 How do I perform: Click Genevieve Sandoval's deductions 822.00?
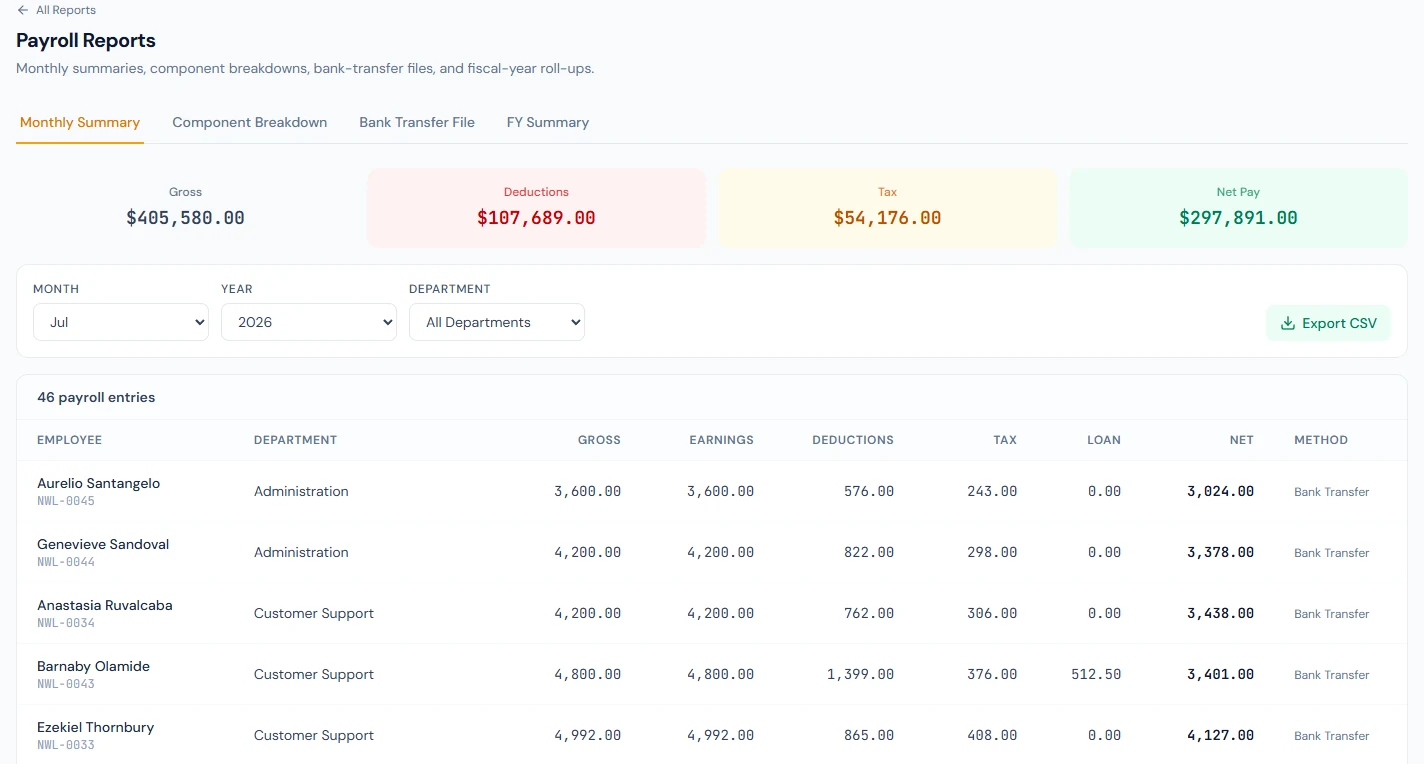pyautogui.click(x=869, y=552)
